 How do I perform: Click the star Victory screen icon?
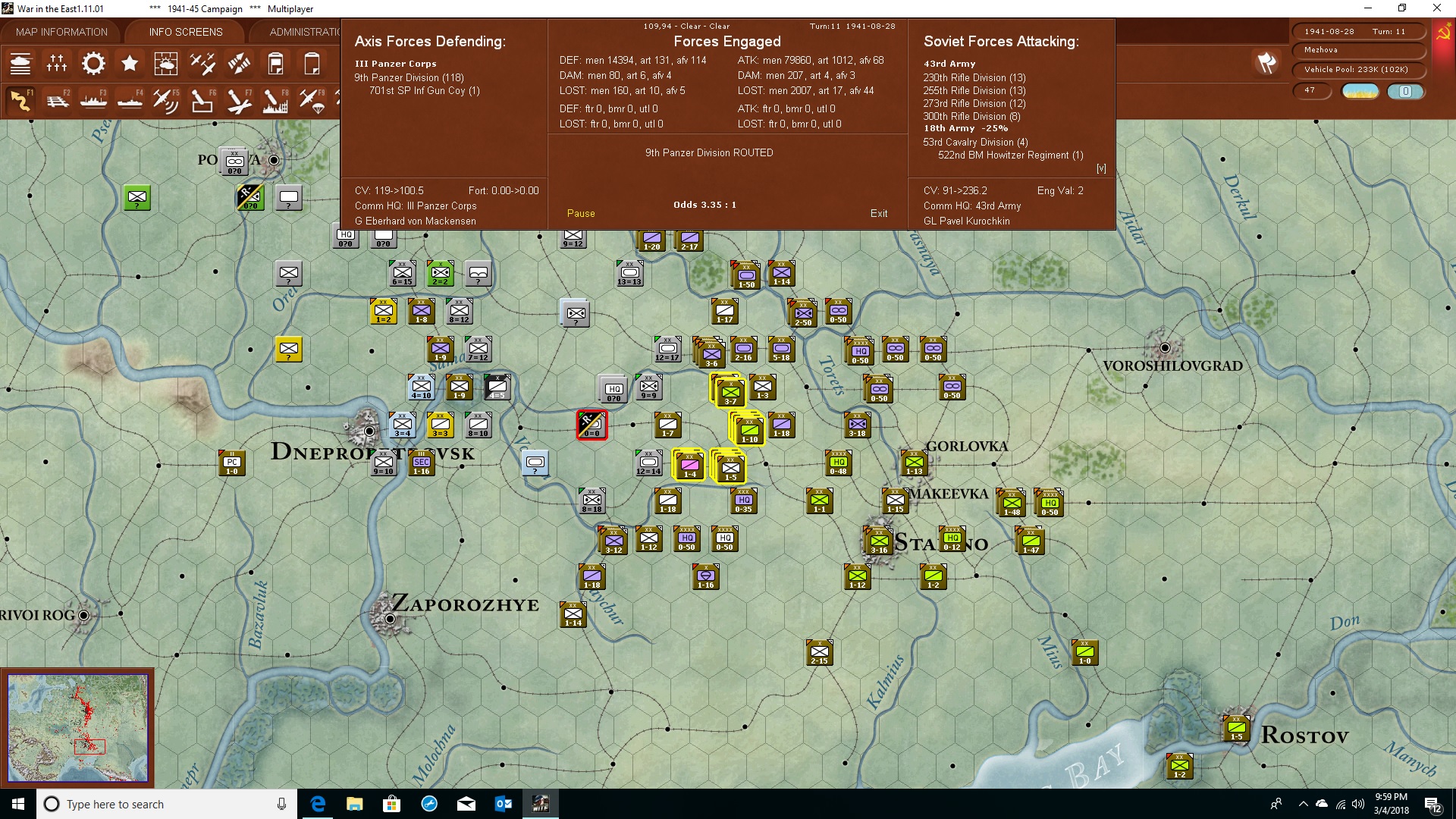130,64
